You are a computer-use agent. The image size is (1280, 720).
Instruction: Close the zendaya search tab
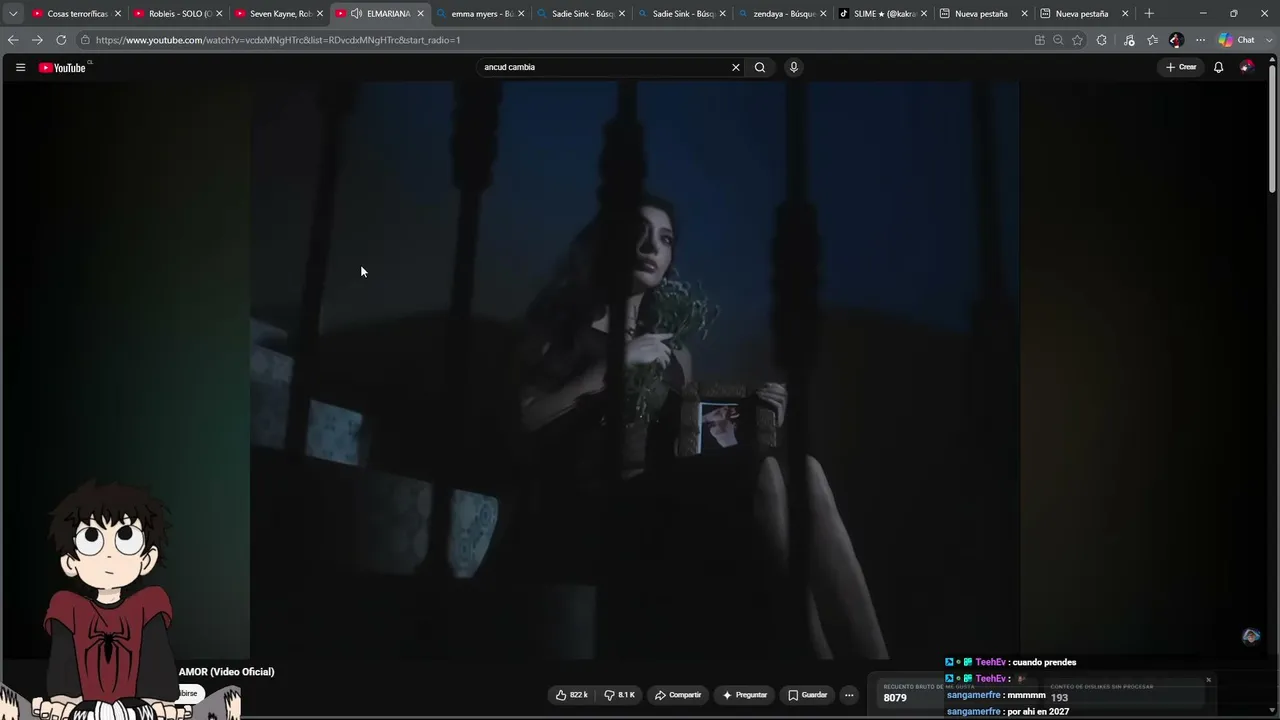[x=823, y=14]
